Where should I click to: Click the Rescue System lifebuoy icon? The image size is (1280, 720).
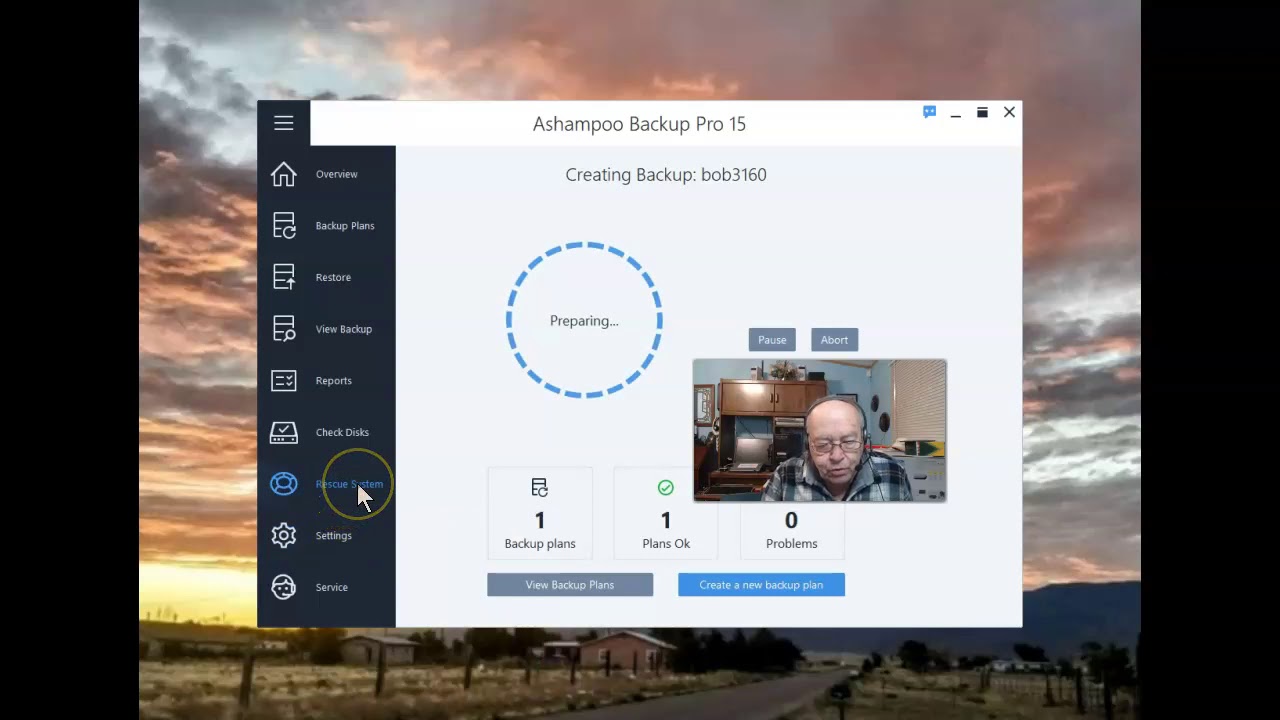tap(284, 484)
